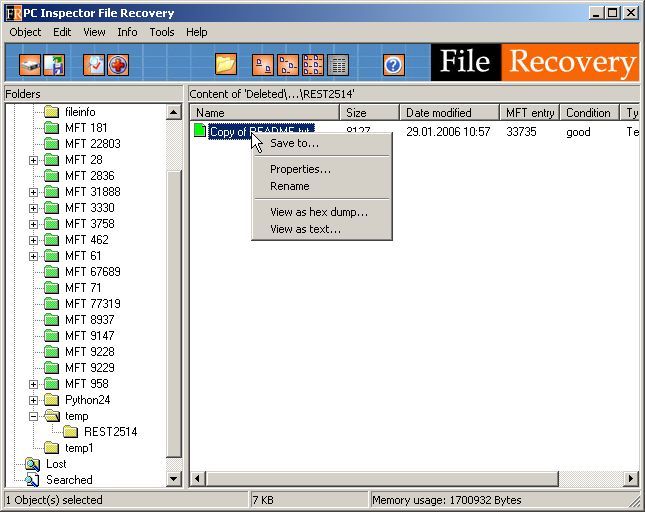This screenshot has height=512, width=645.
Task: Choose Rename in context menu
Action: click(x=322, y=186)
